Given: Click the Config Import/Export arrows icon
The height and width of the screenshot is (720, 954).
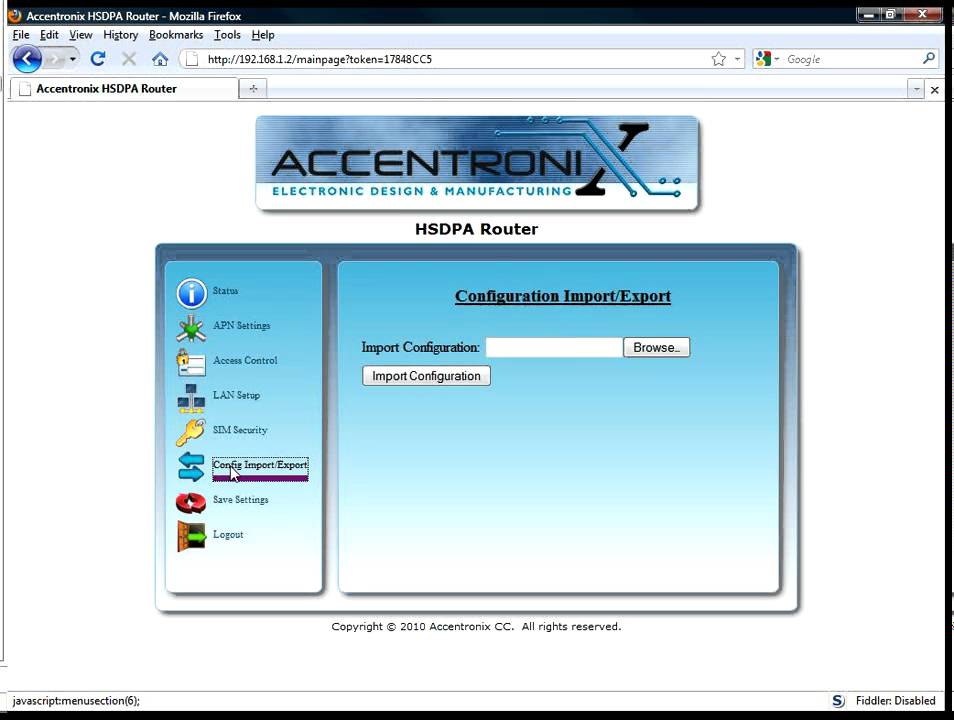Looking at the screenshot, I should (191, 467).
